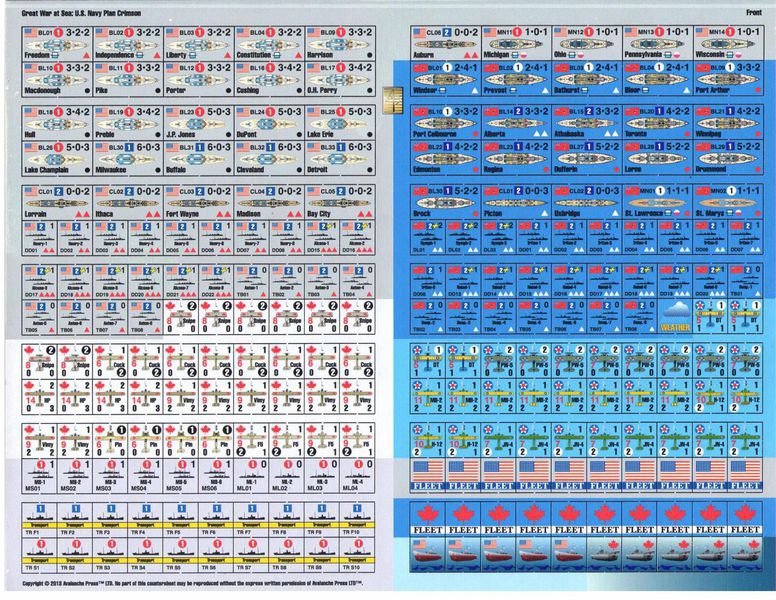Click the Fort Wayne cruiser counter
Viewport: 776px width, 600px height.
(x=198, y=202)
